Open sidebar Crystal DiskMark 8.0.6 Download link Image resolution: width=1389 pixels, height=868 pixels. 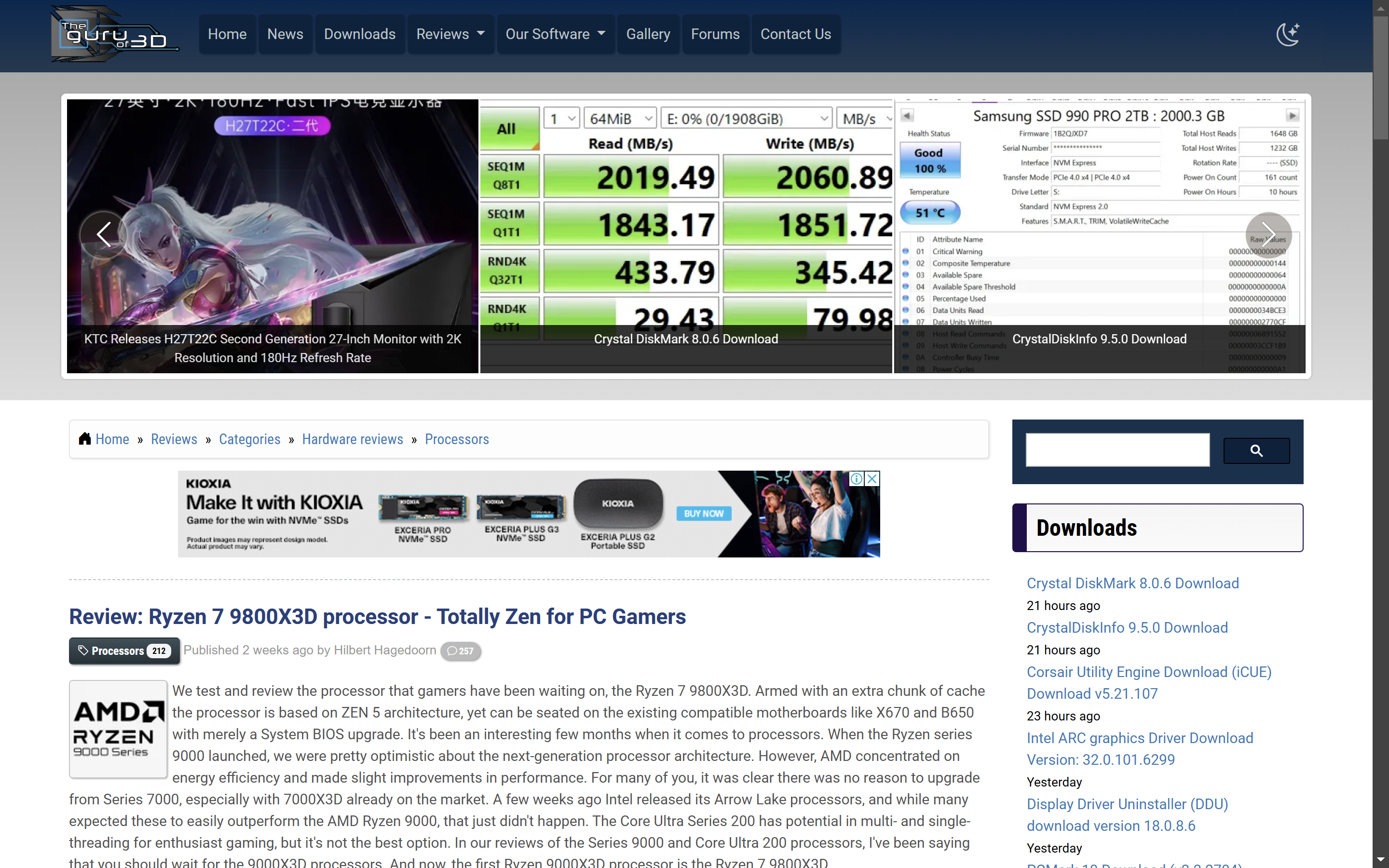click(x=1132, y=583)
